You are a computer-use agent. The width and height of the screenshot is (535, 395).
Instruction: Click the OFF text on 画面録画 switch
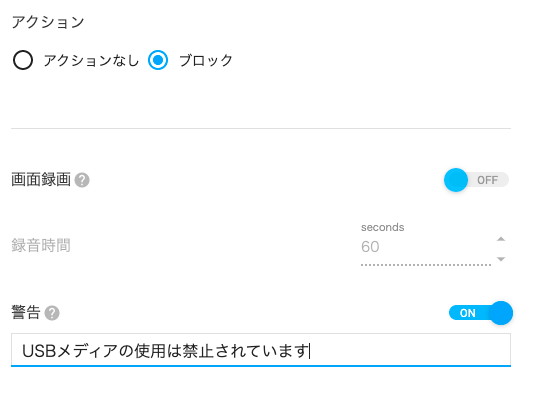point(487,180)
